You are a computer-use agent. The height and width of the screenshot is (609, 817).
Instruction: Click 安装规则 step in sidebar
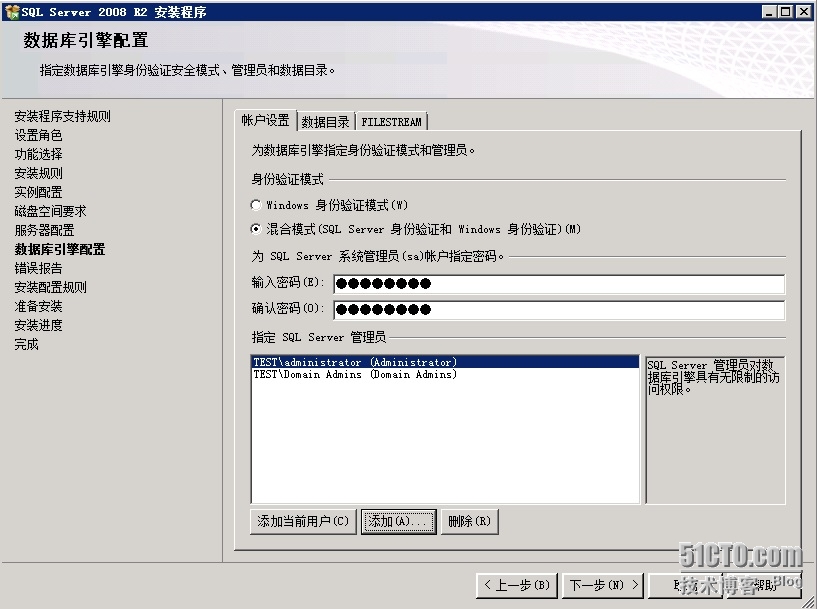[x=39, y=173]
